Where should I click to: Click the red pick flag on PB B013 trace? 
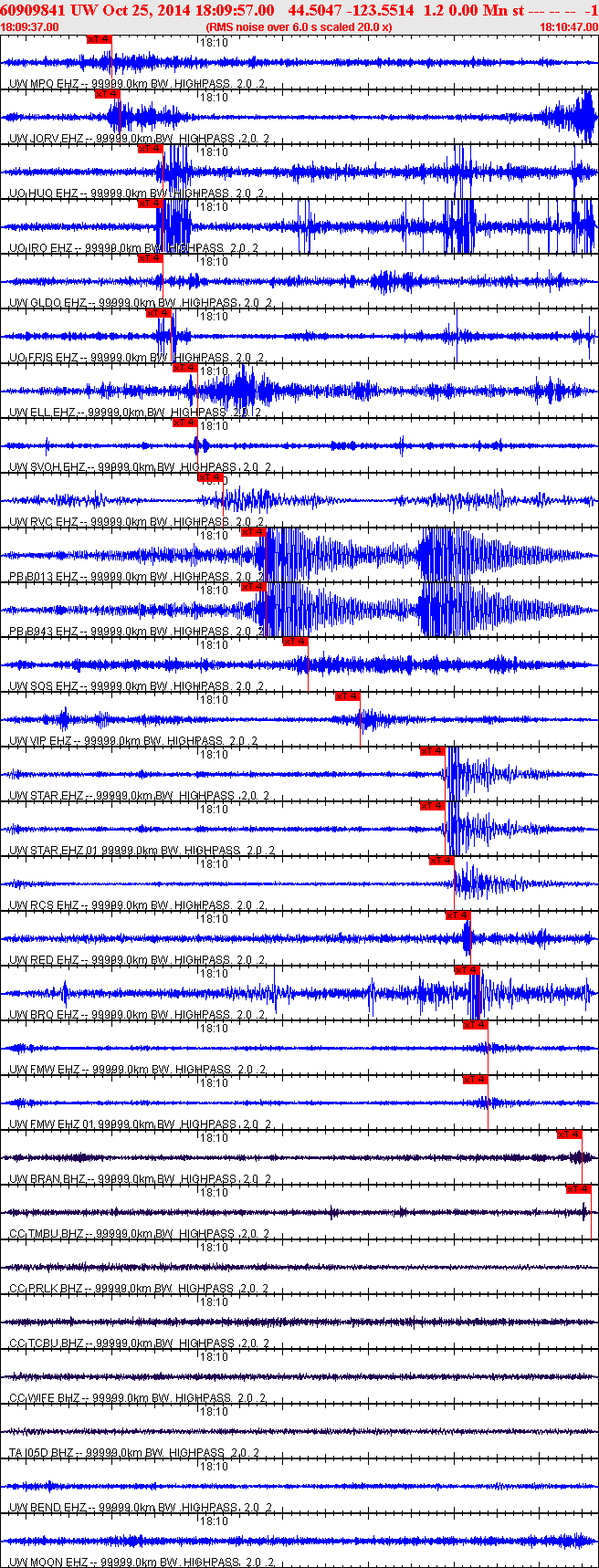pyautogui.click(x=253, y=532)
